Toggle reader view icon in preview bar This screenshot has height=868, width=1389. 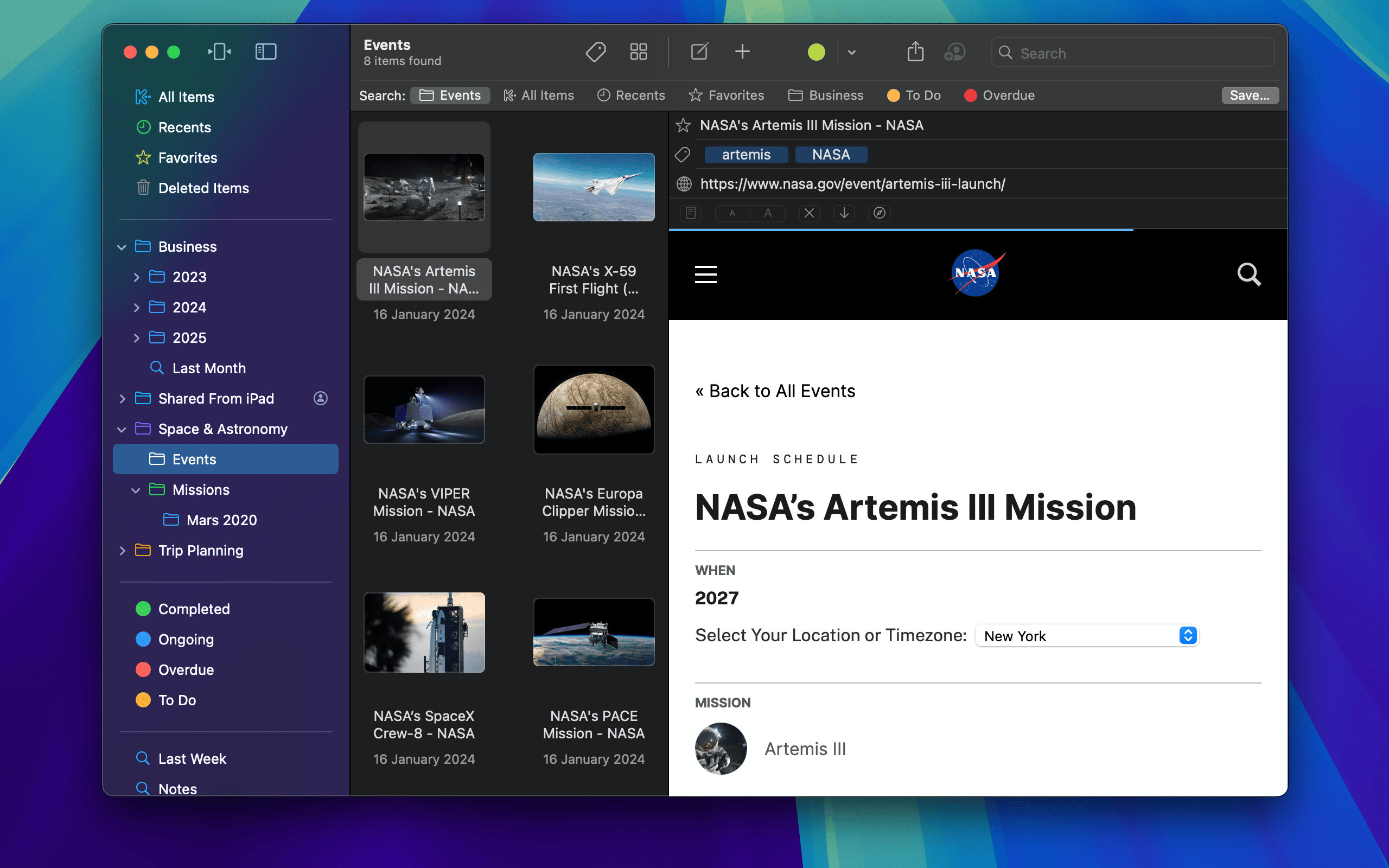[x=691, y=213]
